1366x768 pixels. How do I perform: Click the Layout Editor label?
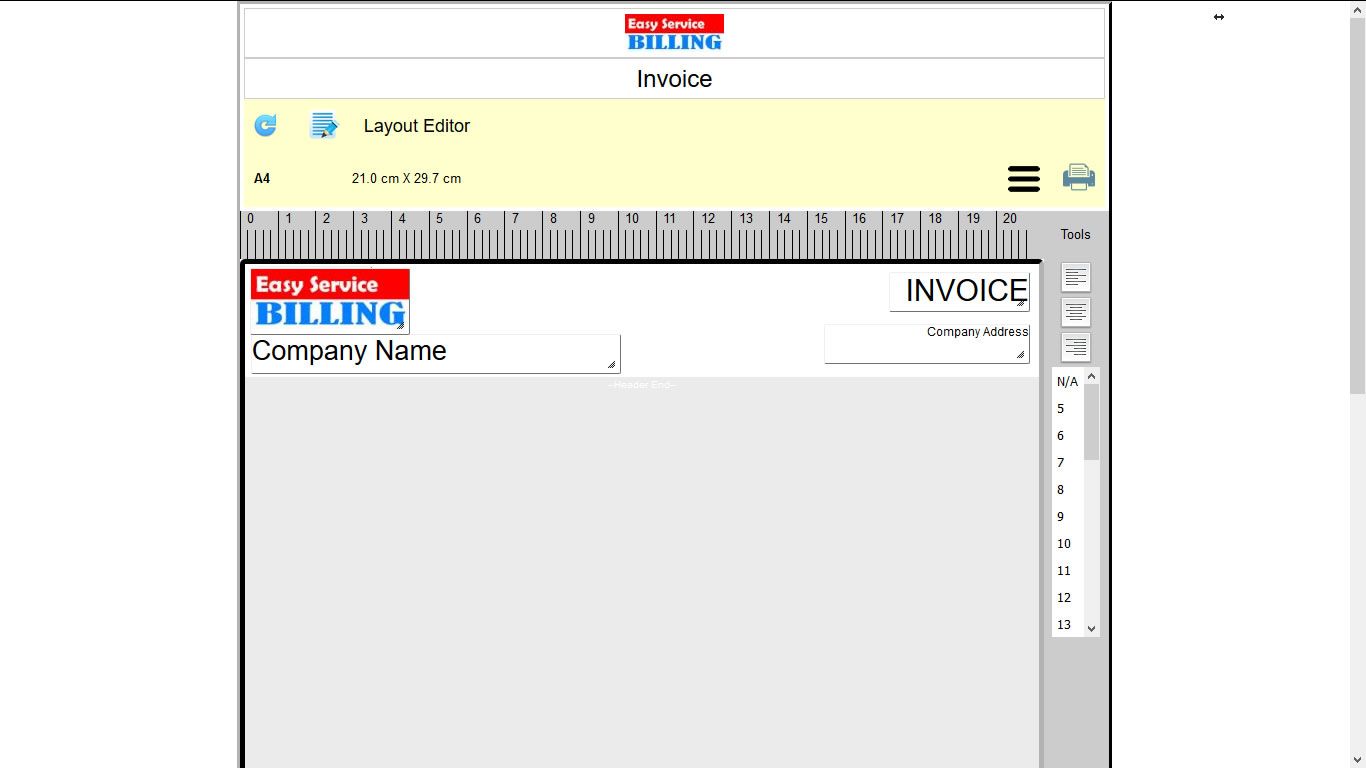[x=416, y=126]
